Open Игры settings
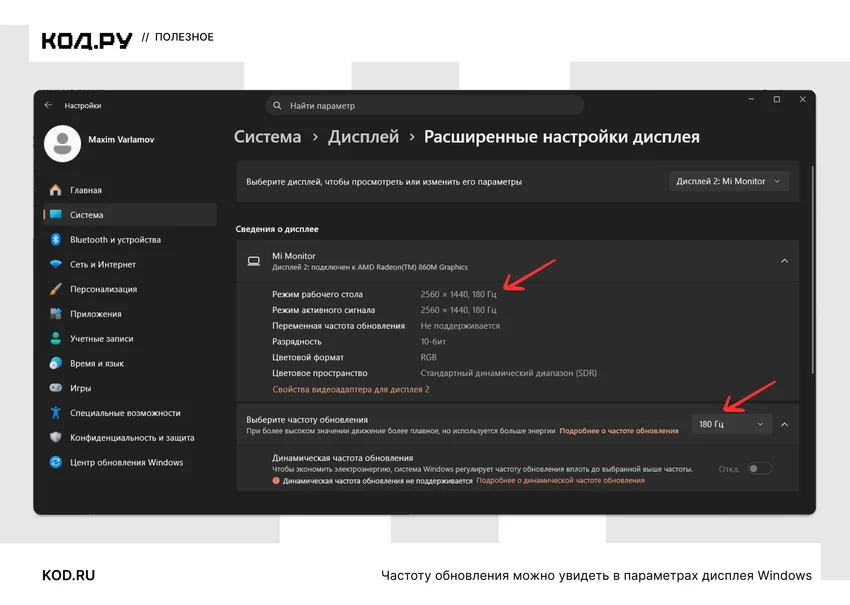Viewport: 850px width, 605px height. pos(130,388)
